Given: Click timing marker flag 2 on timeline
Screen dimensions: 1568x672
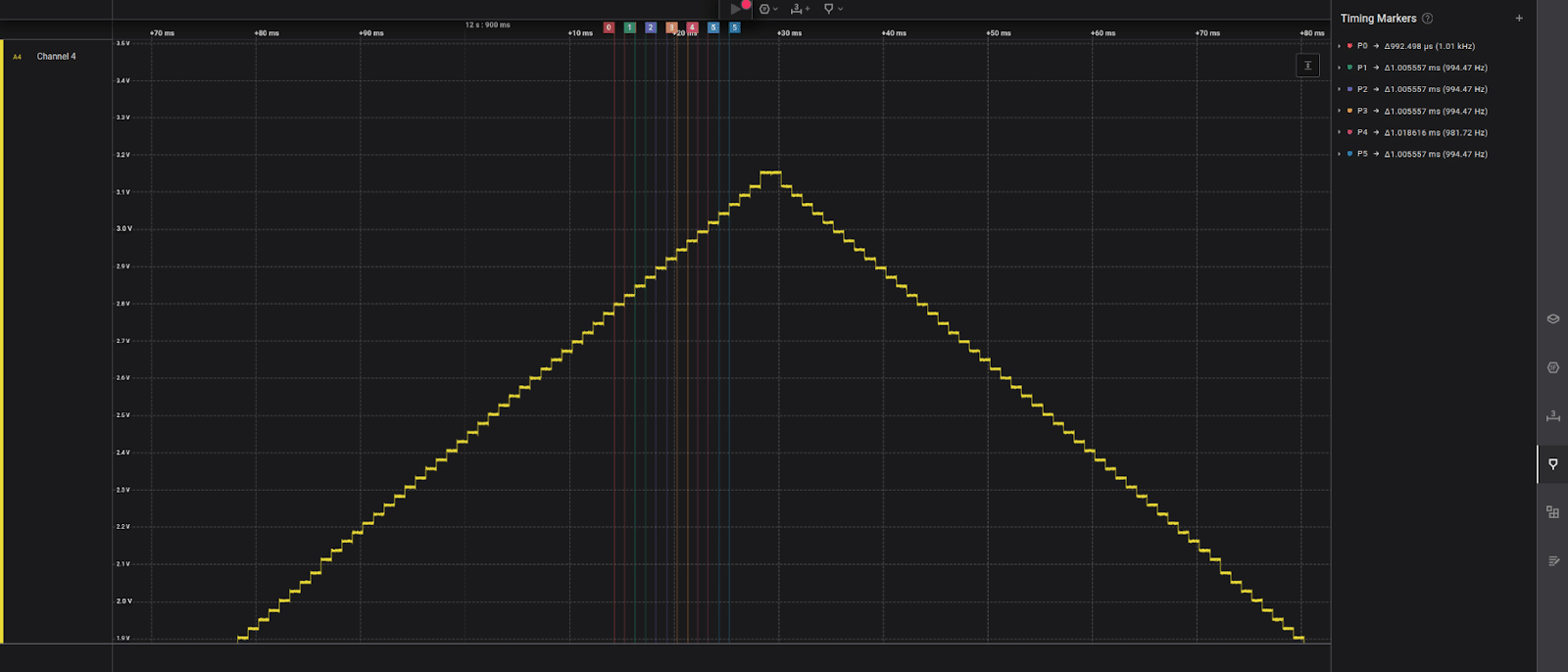Looking at the screenshot, I should click(650, 27).
